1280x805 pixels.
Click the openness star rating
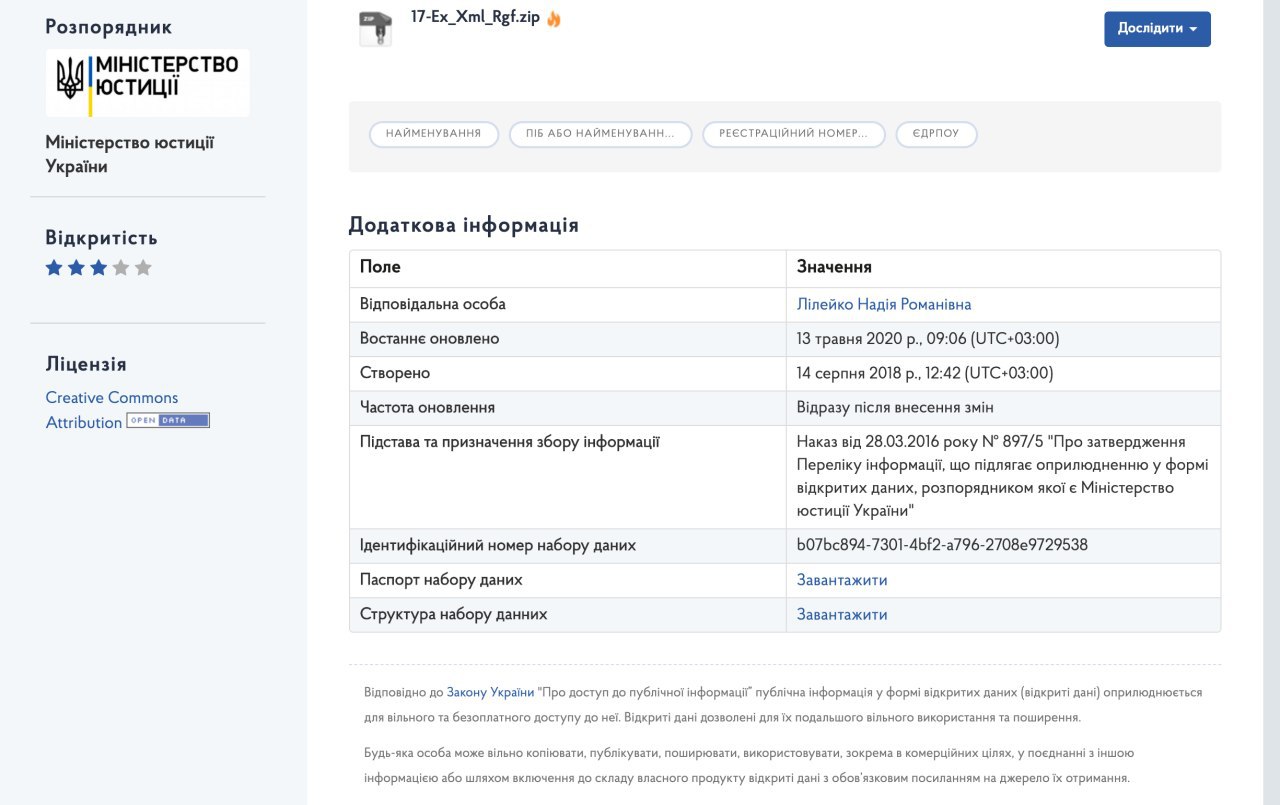click(98, 268)
